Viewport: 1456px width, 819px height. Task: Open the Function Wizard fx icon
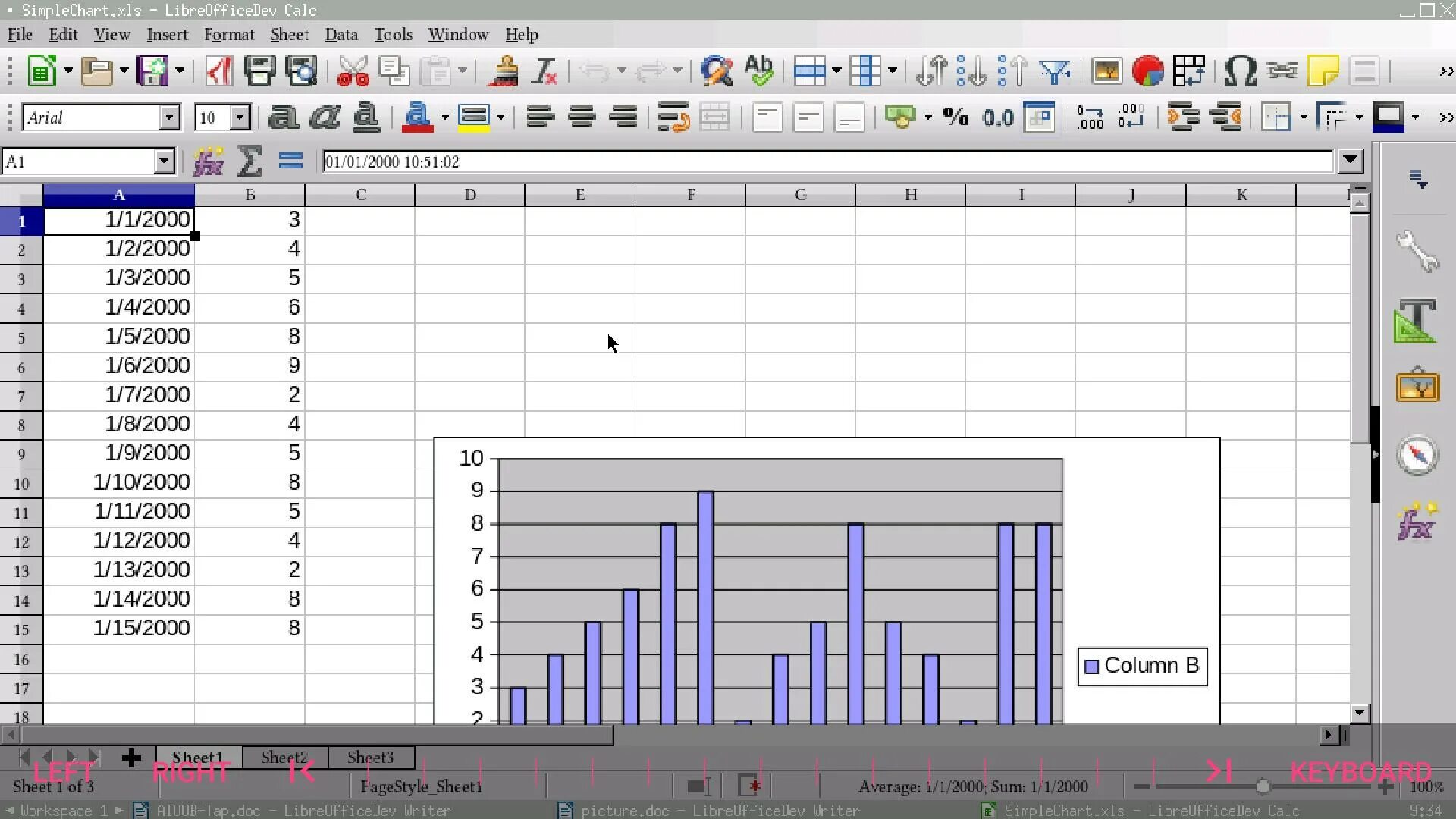(208, 162)
